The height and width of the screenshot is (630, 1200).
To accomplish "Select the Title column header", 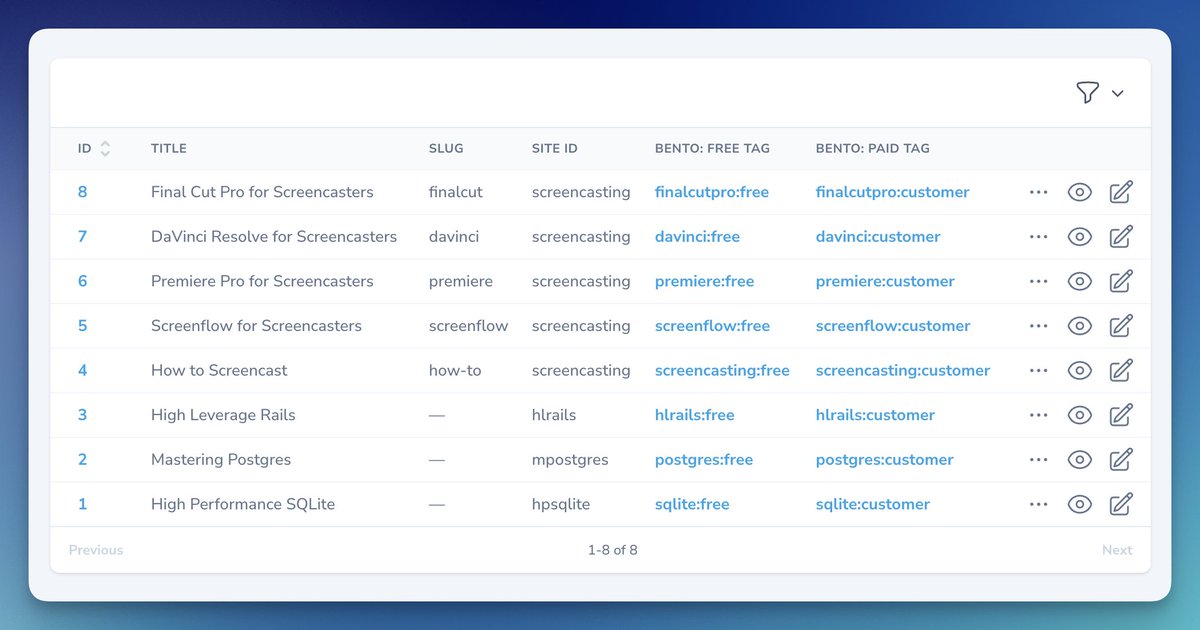I will point(169,148).
